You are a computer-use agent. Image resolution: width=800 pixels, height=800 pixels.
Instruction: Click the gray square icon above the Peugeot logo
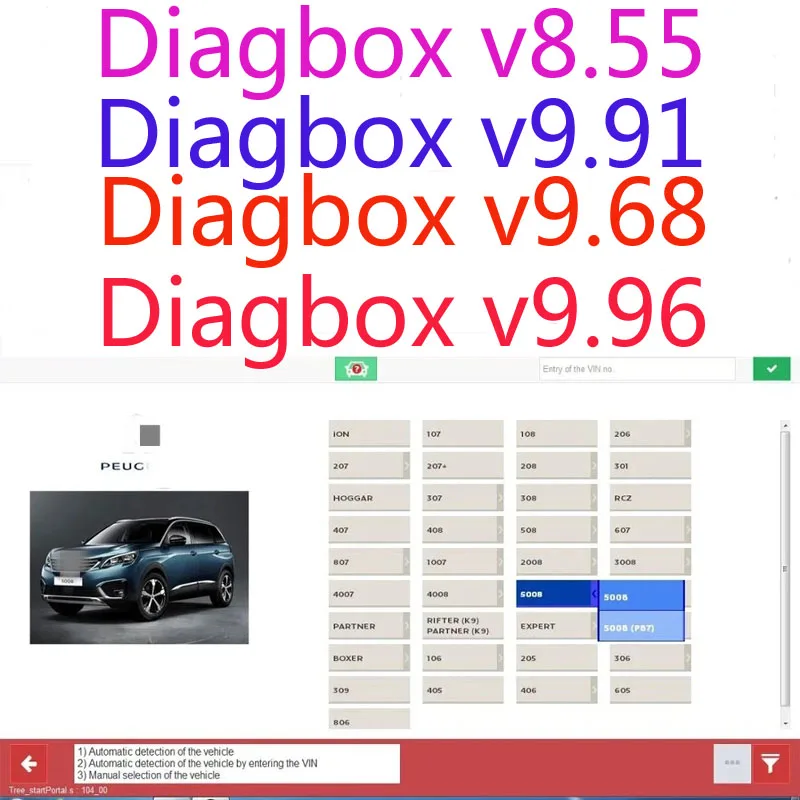(150, 434)
